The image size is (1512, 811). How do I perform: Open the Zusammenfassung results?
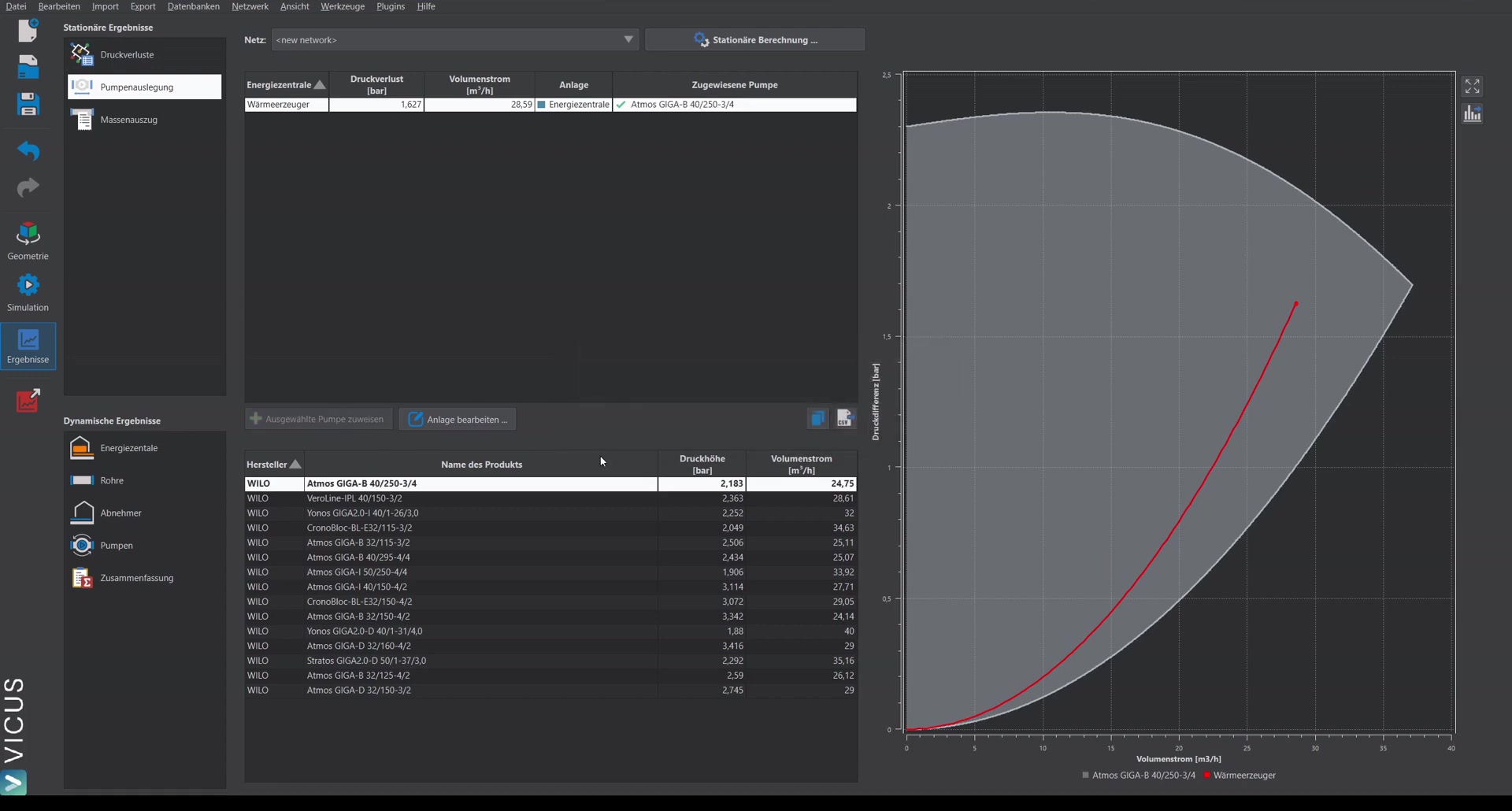click(x=145, y=578)
